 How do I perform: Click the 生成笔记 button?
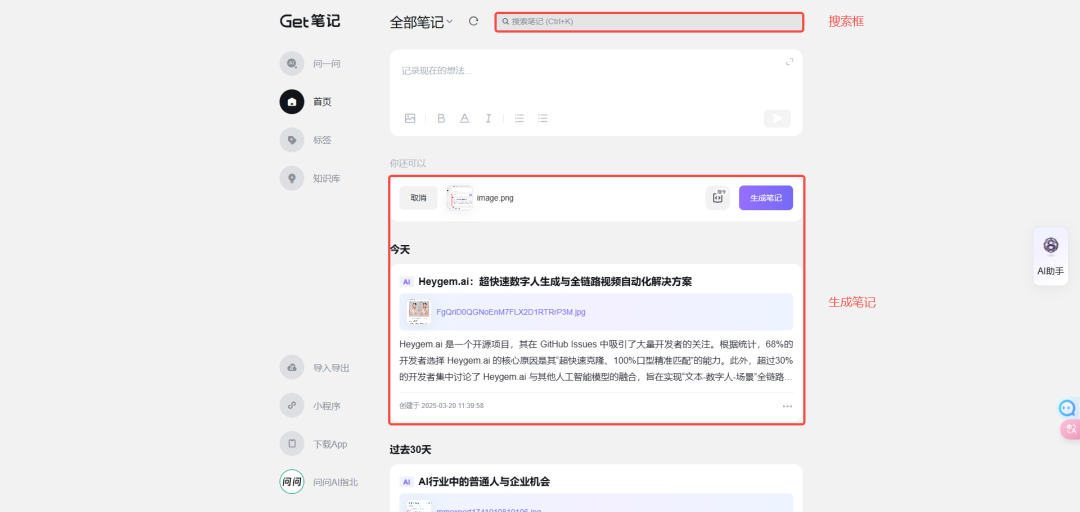point(766,198)
